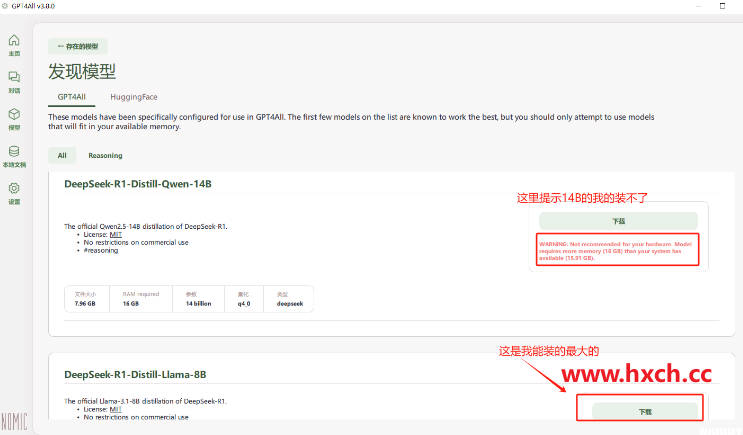
Task: Open the LocalDocs database icon
Action: [14, 151]
